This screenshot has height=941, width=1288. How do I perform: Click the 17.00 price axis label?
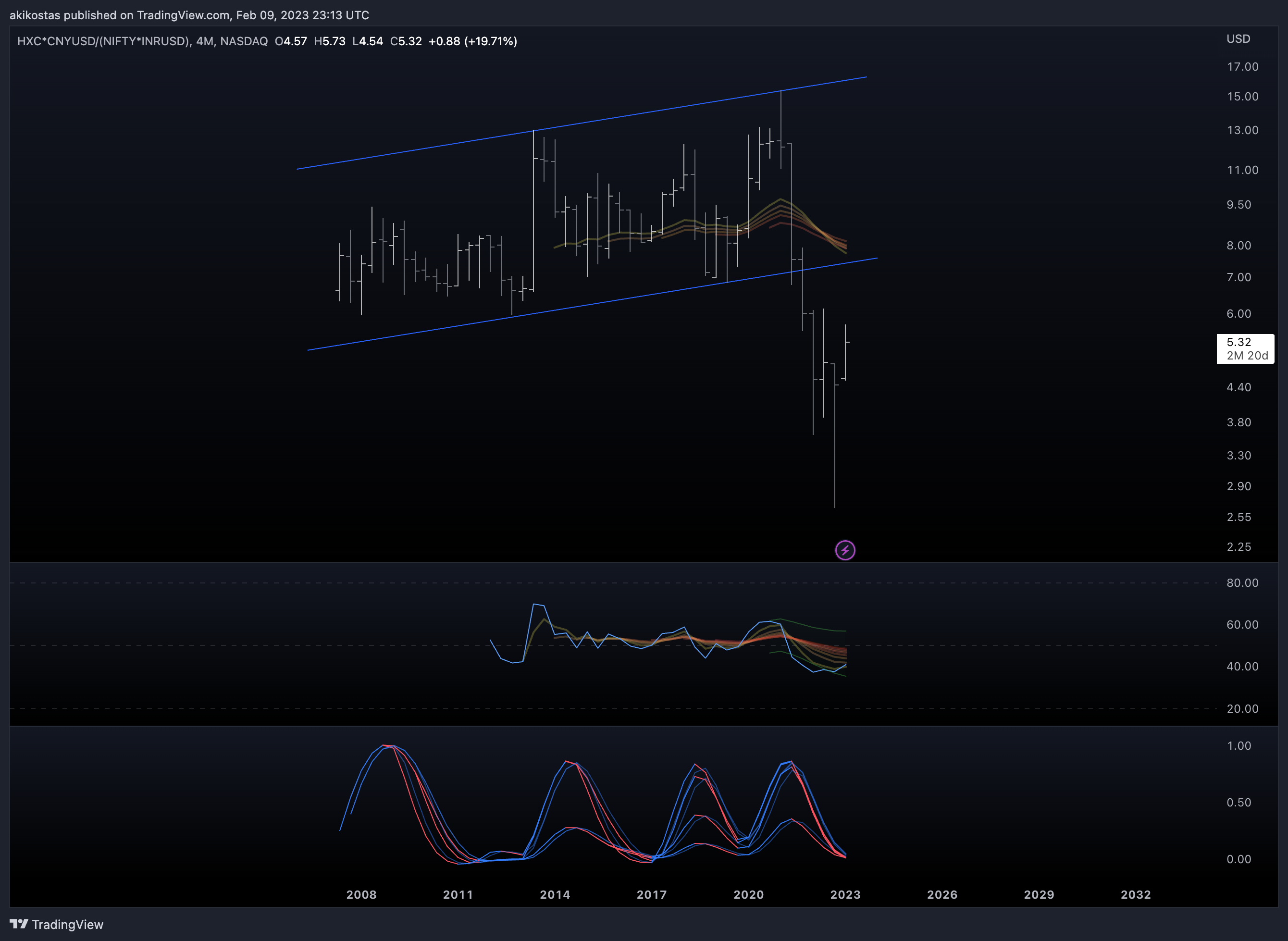click(1242, 67)
